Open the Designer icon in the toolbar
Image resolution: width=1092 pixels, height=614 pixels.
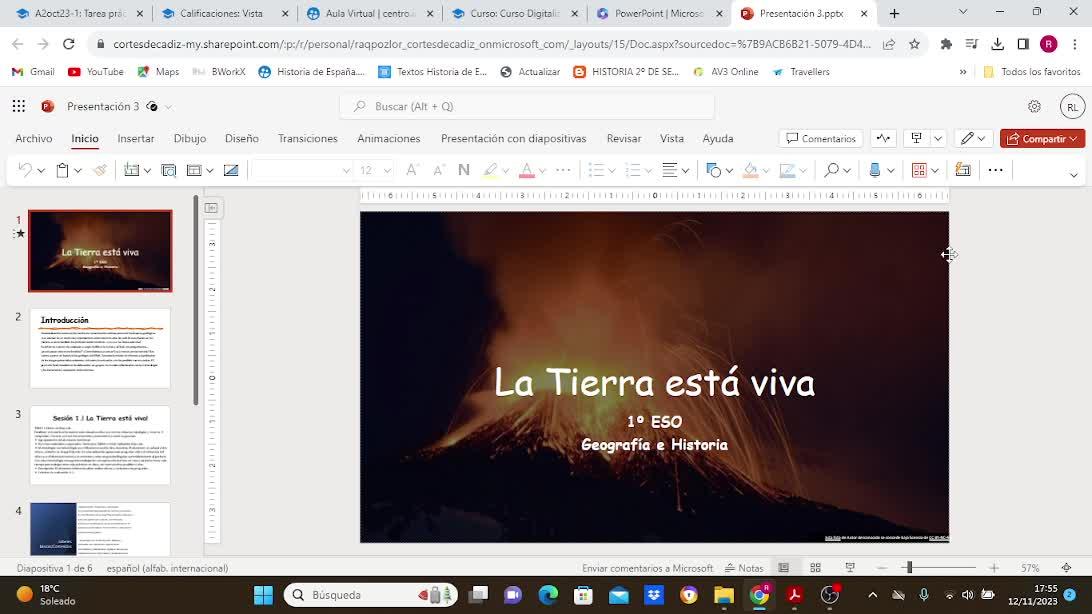click(963, 170)
